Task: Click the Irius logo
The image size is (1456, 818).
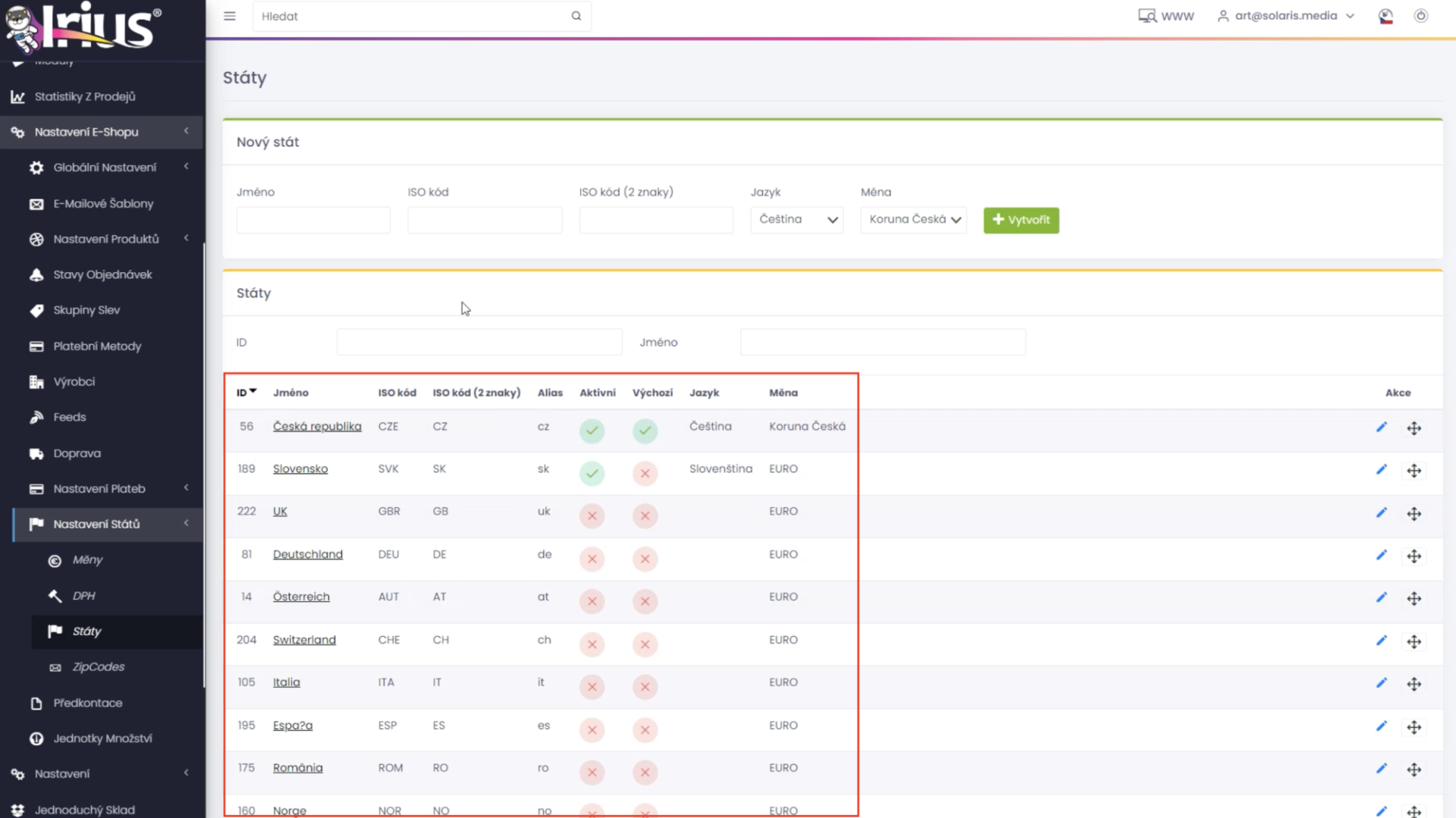Action: click(x=83, y=27)
